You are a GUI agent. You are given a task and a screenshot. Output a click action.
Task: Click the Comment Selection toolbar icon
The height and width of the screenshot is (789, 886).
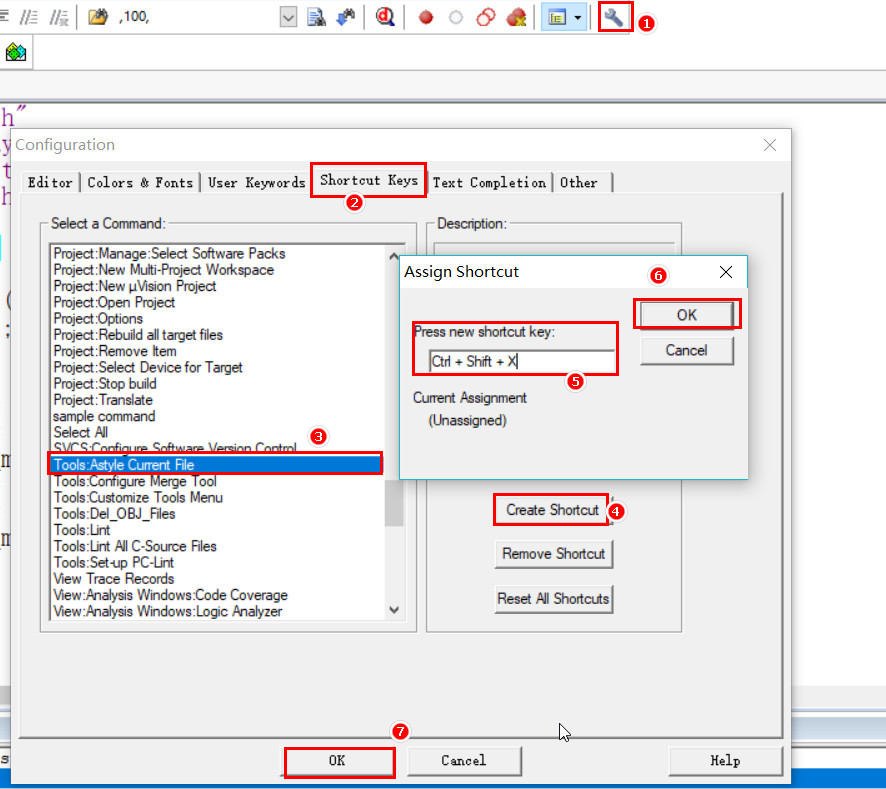pos(28,18)
